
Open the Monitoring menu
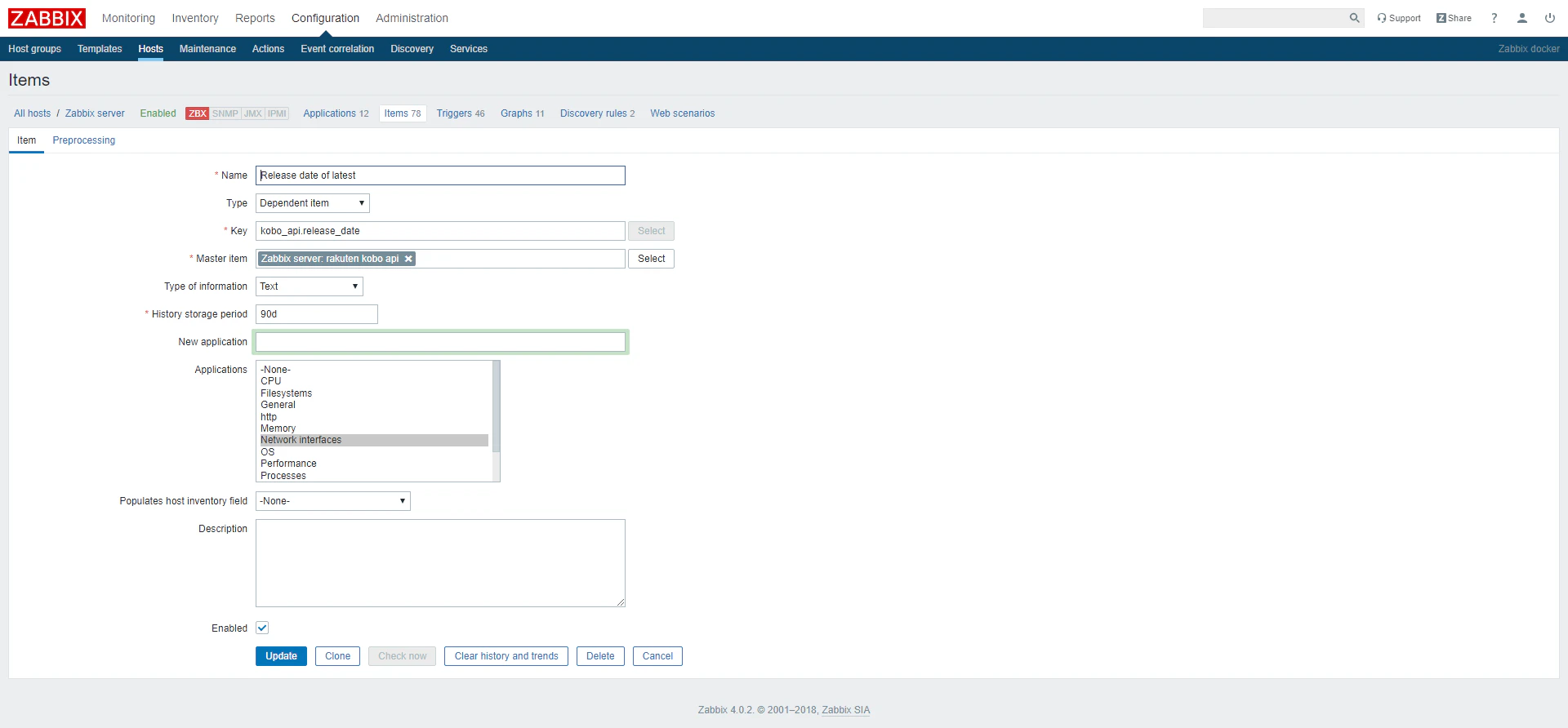[128, 18]
